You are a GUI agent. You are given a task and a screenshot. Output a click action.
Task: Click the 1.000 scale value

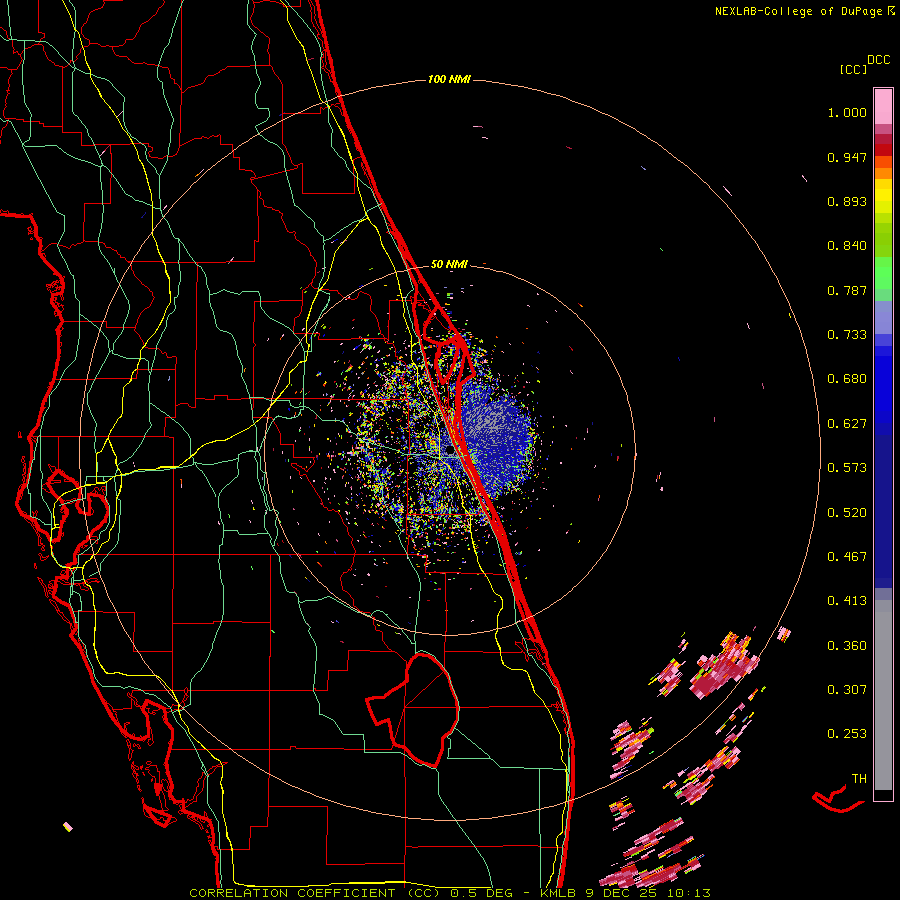click(847, 112)
